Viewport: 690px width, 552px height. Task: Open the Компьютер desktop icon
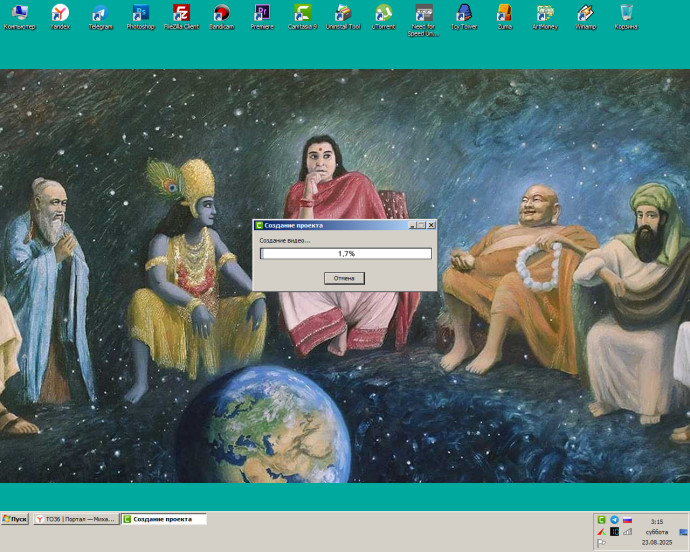click(19, 17)
